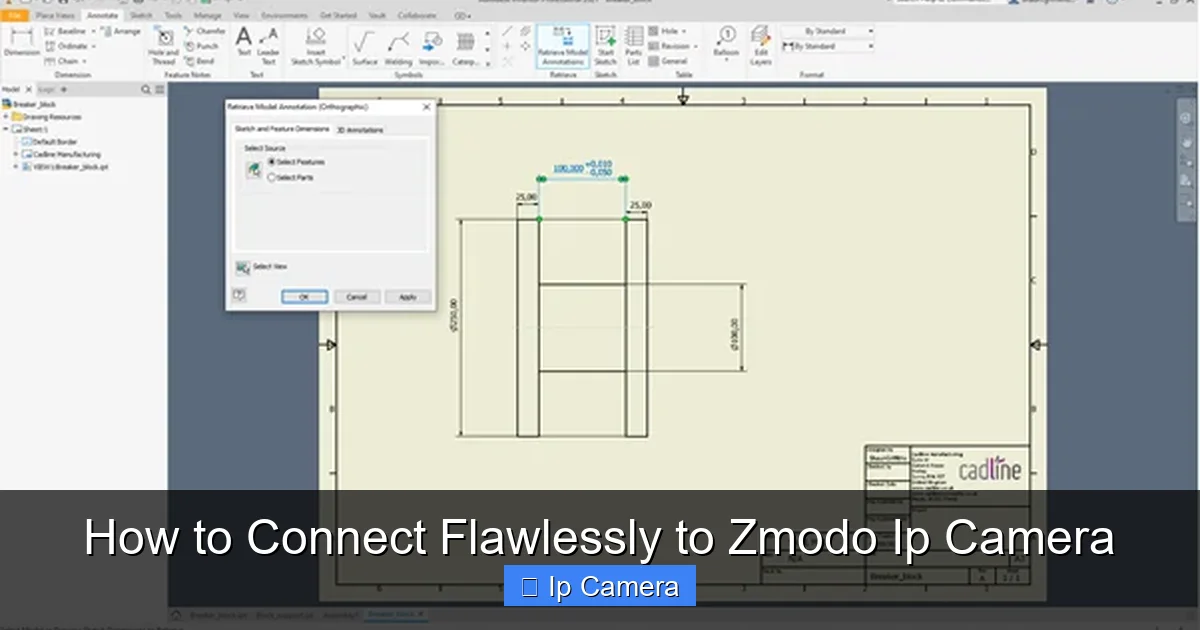
Task: Click the Select Source arrow icon in dialog
Action: tap(253, 170)
